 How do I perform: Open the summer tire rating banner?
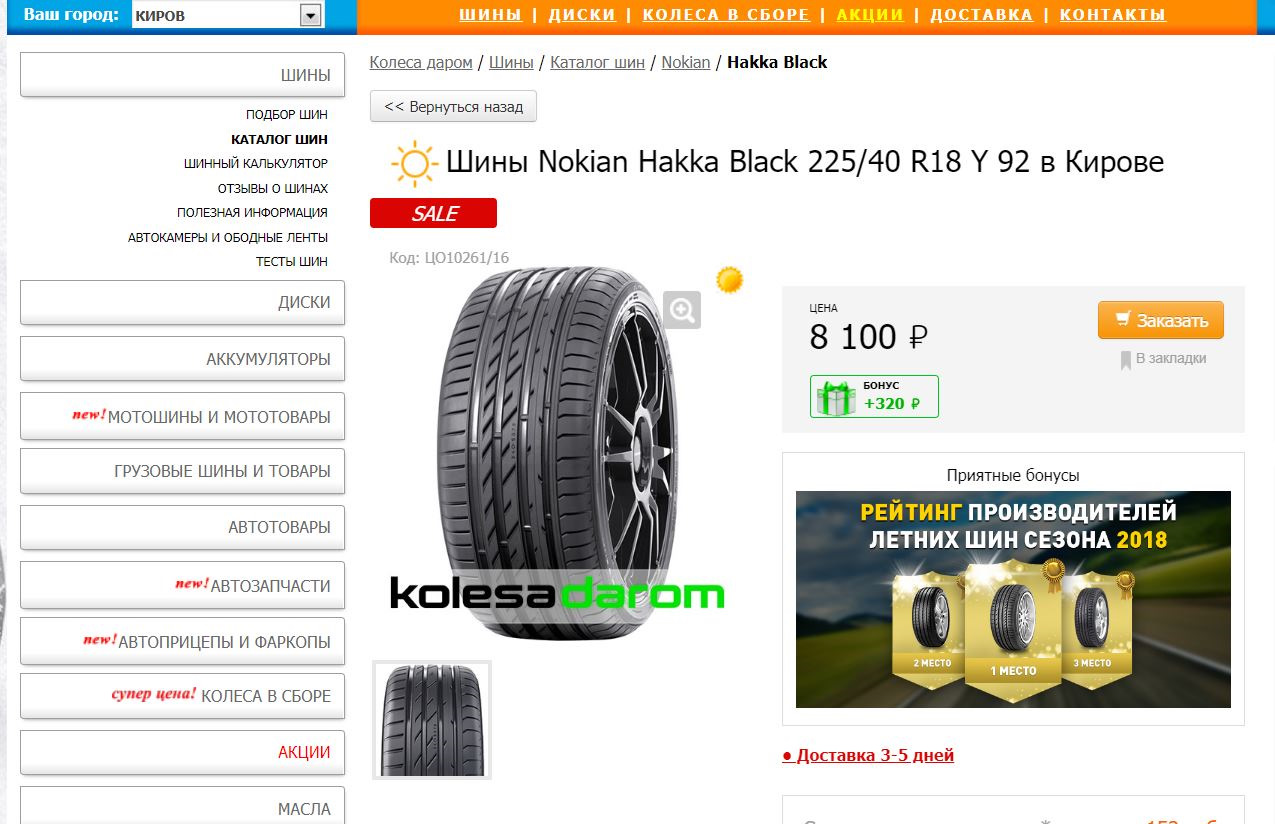[x=1013, y=599]
